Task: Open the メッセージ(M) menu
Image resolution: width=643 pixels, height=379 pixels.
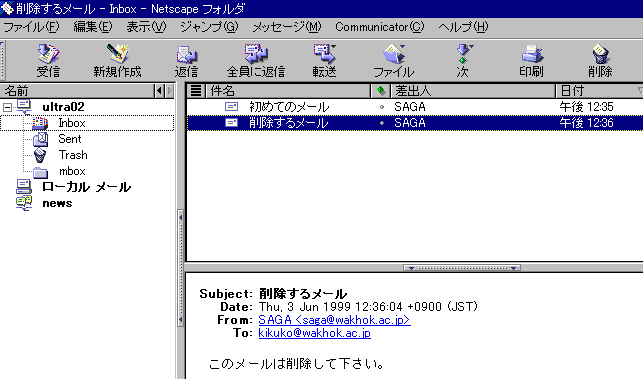Action: 287,27
